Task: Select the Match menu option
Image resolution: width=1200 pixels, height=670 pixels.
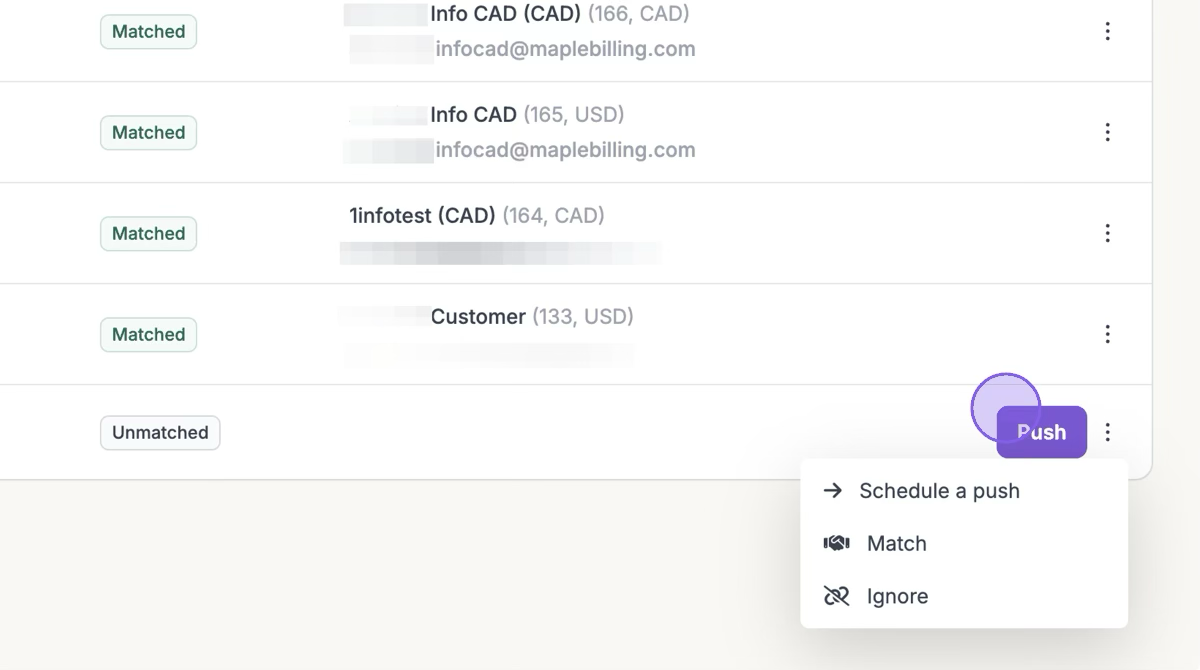Action: pyautogui.click(x=896, y=544)
